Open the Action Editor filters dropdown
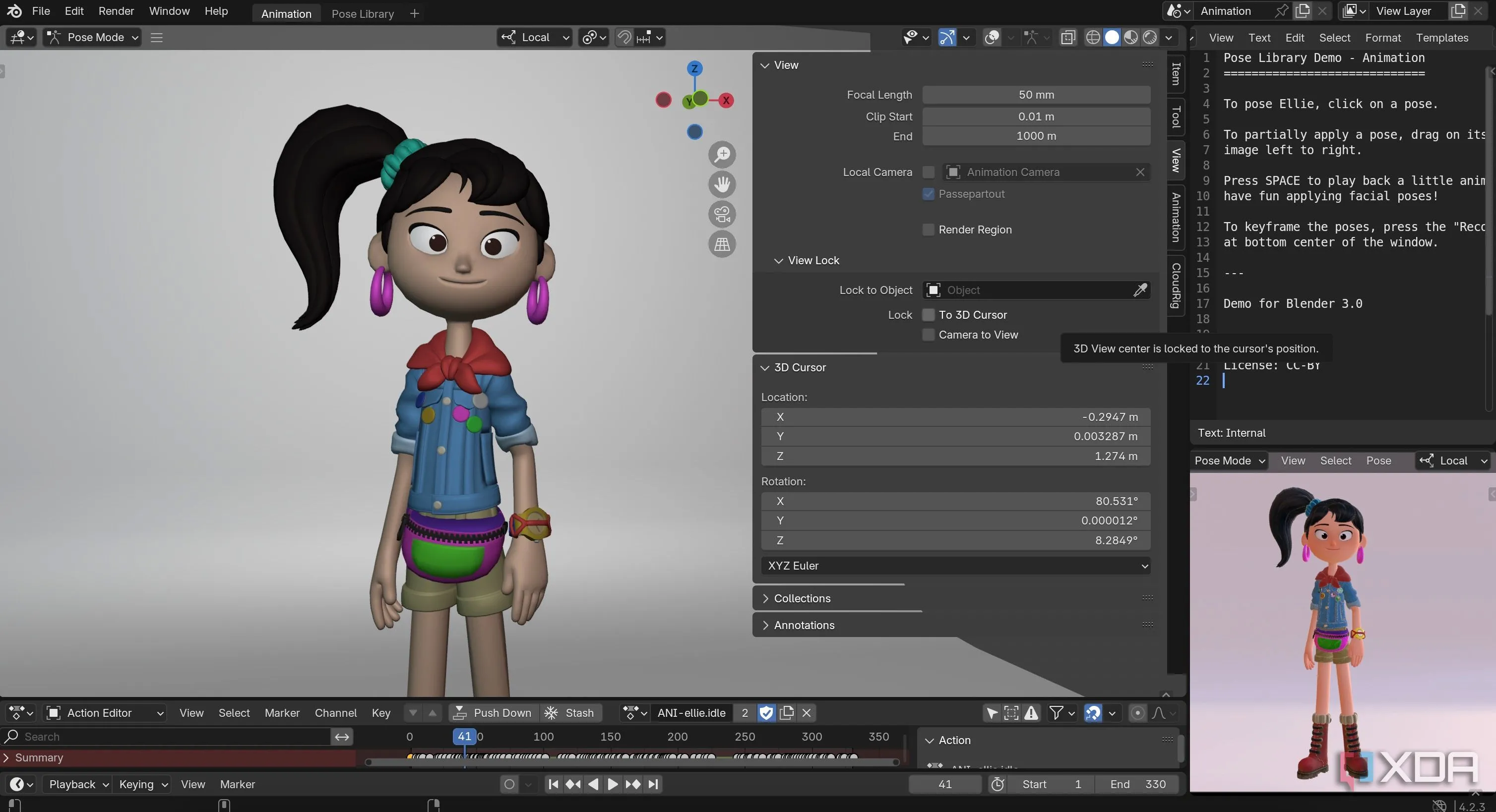Screen dimensions: 1496x812 tap(1062, 713)
